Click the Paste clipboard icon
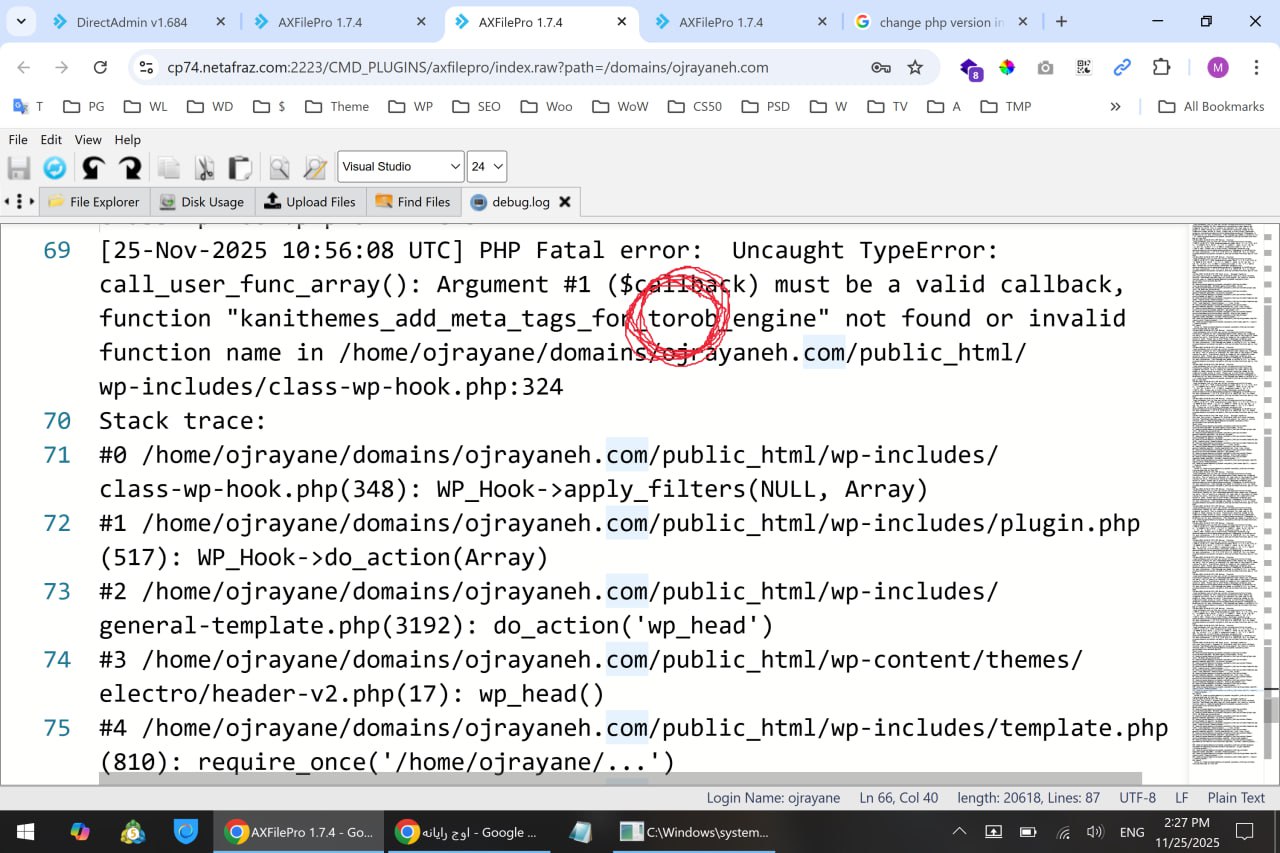The image size is (1280, 853). 240,167
